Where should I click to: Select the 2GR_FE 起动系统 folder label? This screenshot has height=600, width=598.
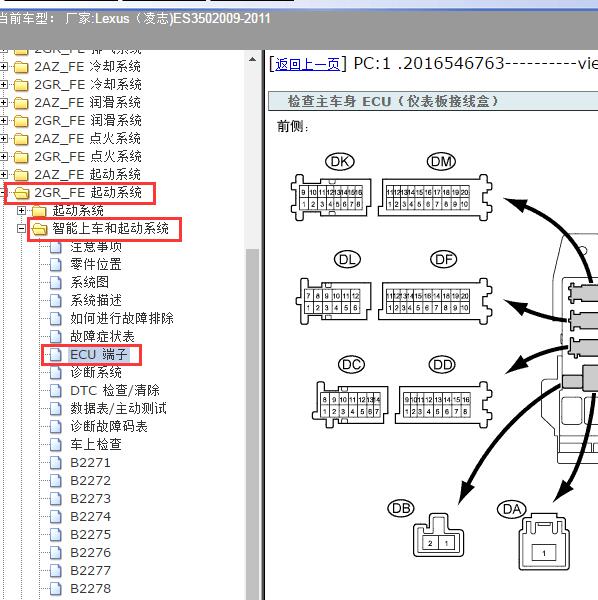88,192
